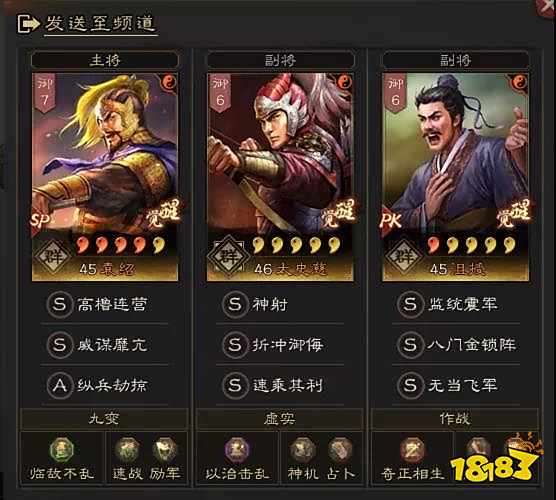Click the 励军 tactic icon
Viewport: 556px width, 500px height.
pyautogui.click(x=165, y=450)
